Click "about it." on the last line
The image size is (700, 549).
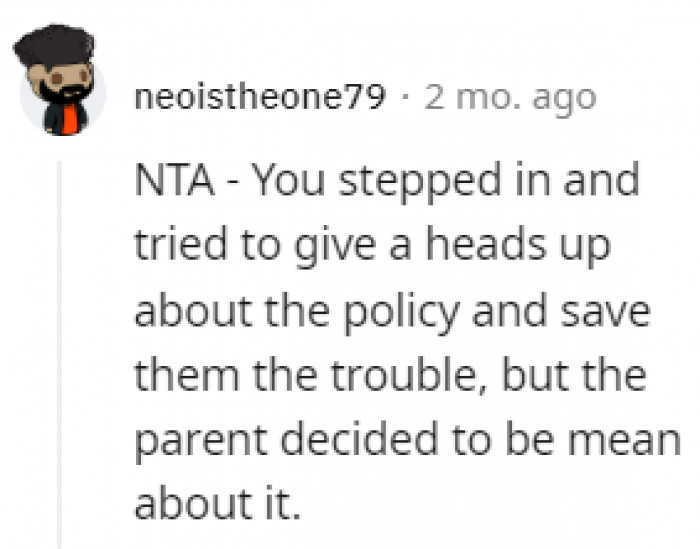pos(217,499)
